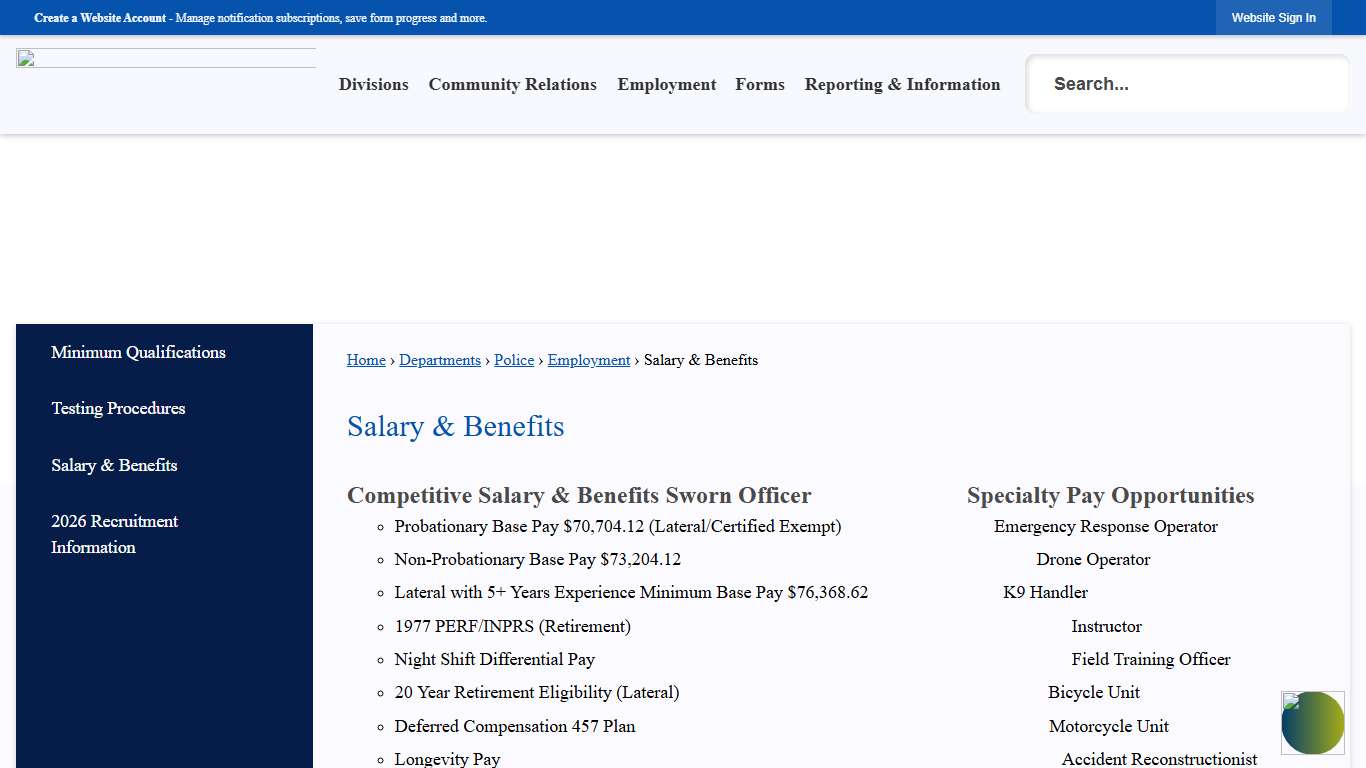Open the Divisions menu

pyautogui.click(x=373, y=84)
